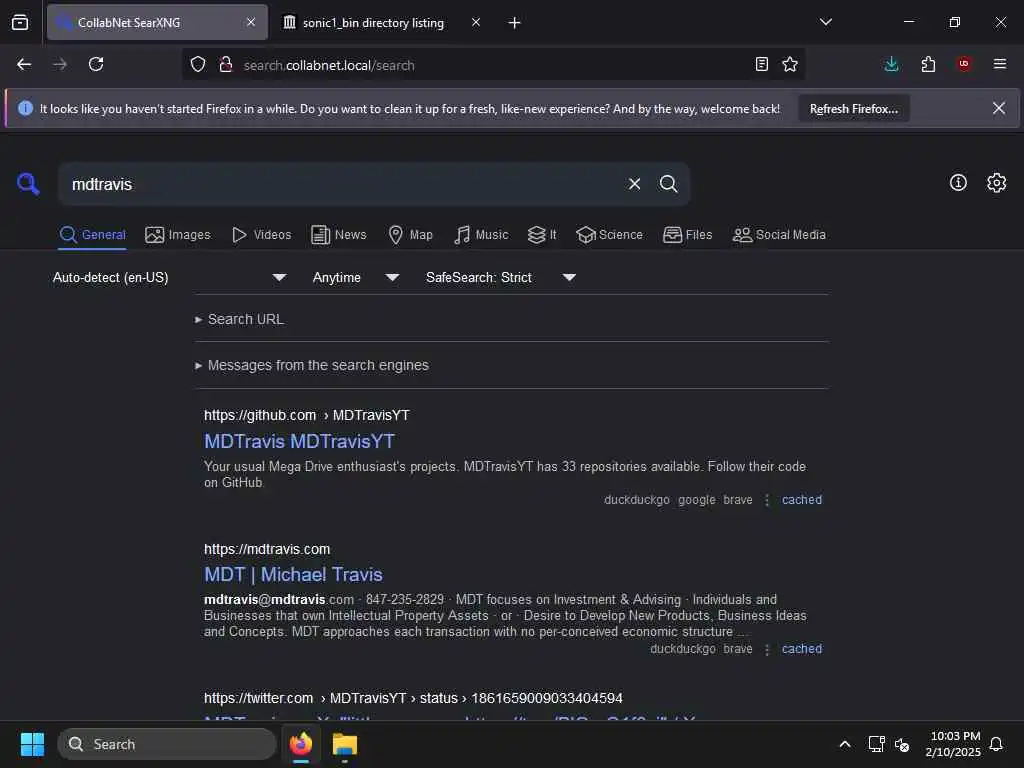
Task: Open the Downloads panel icon
Action: 891,64
